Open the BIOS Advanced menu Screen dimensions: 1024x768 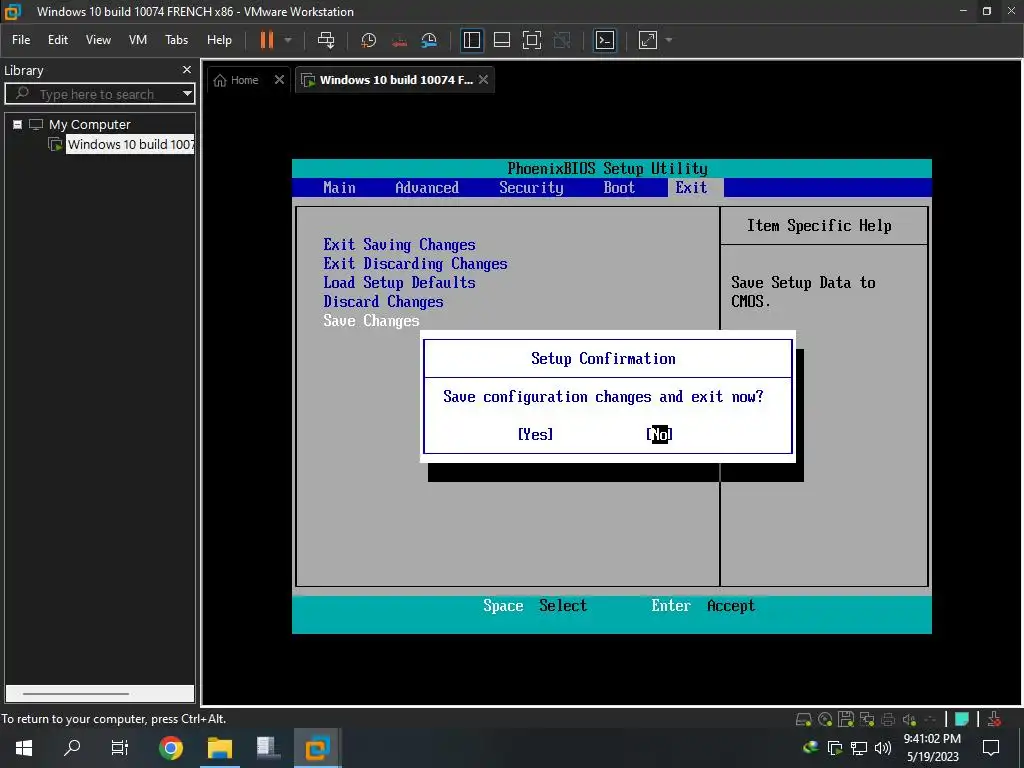point(427,187)
